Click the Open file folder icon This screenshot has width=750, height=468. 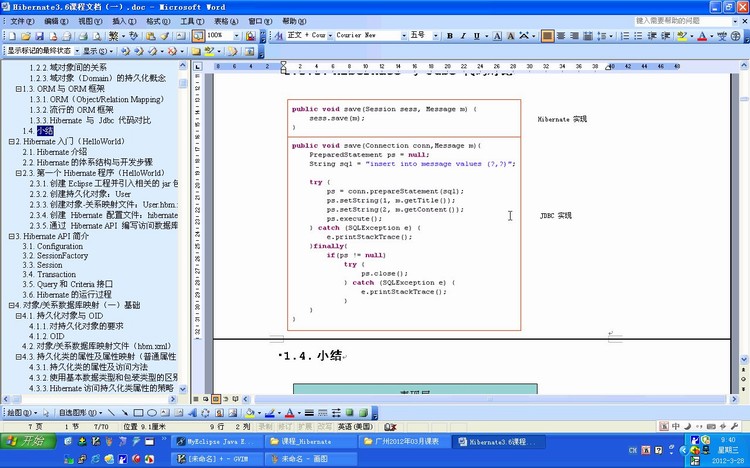coord(26,36)
